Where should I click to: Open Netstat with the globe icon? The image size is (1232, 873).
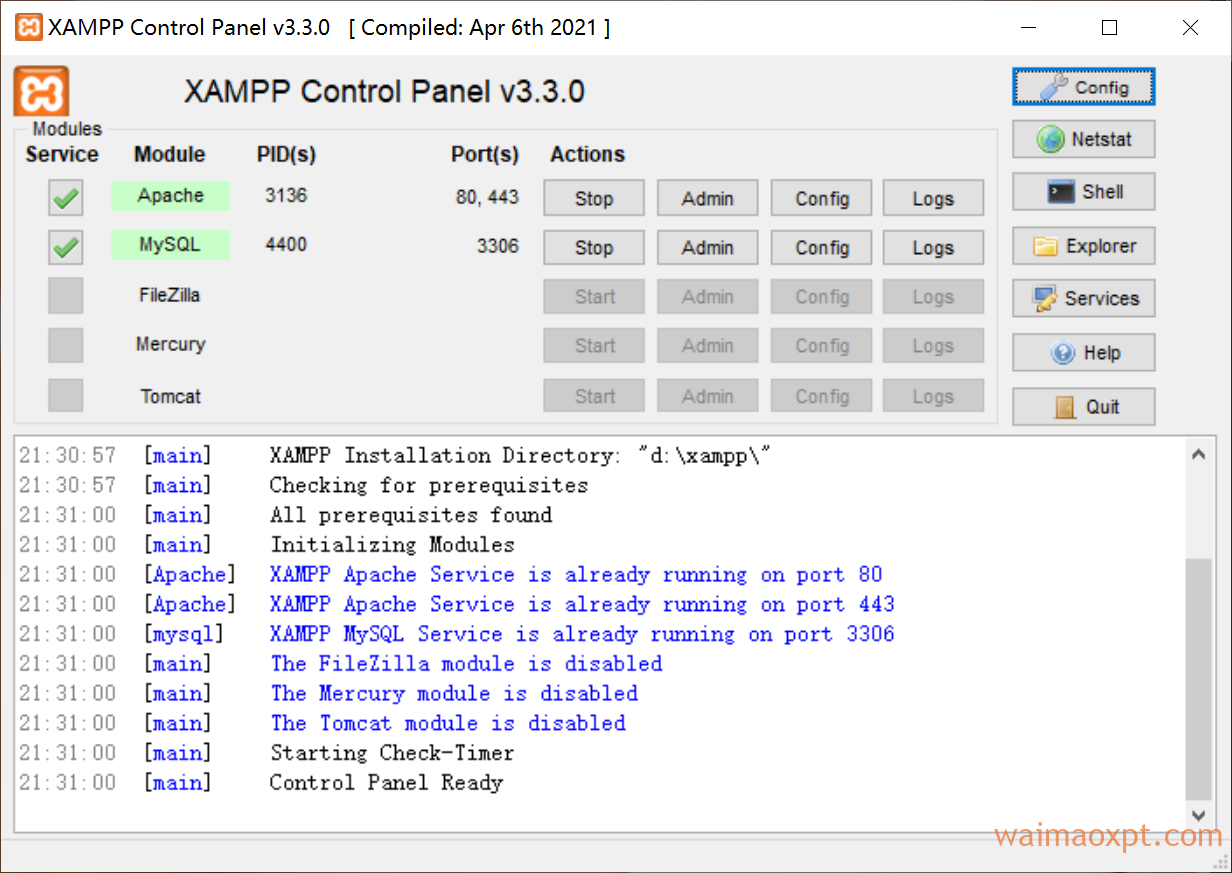1050,139
